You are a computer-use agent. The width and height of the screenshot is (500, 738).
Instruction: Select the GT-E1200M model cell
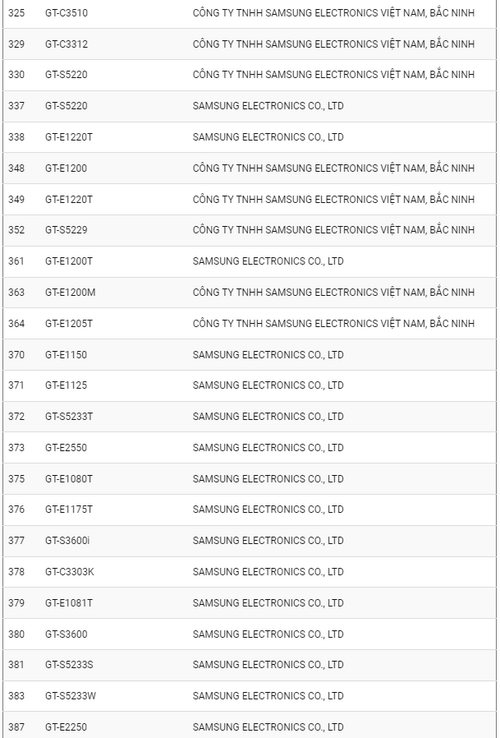(x=70, y=292)
